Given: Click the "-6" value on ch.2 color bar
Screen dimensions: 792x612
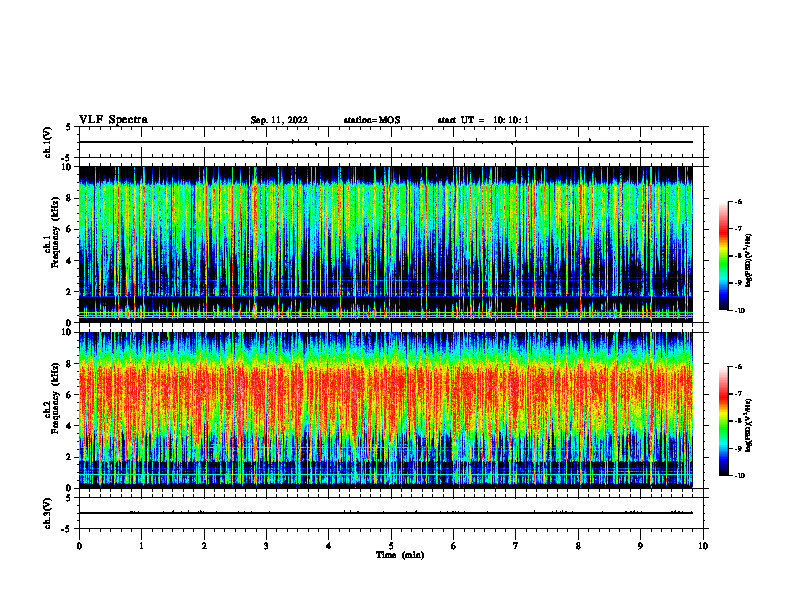Looking at the screenshot, I should point(738,367).
